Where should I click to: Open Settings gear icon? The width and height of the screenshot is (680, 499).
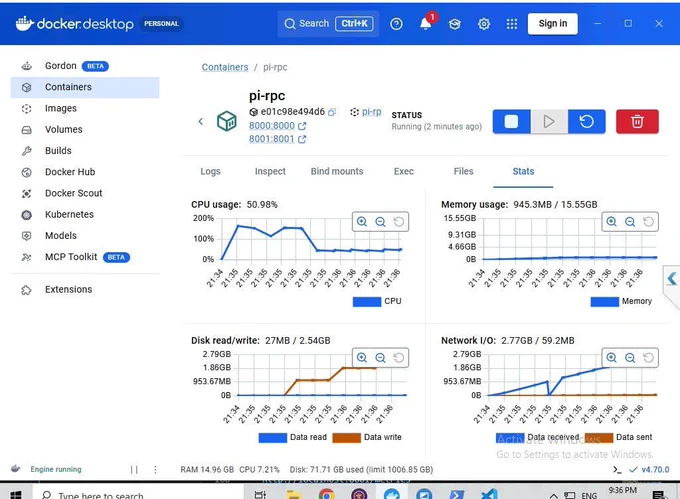pyautogui.click(x=484, y=24)
